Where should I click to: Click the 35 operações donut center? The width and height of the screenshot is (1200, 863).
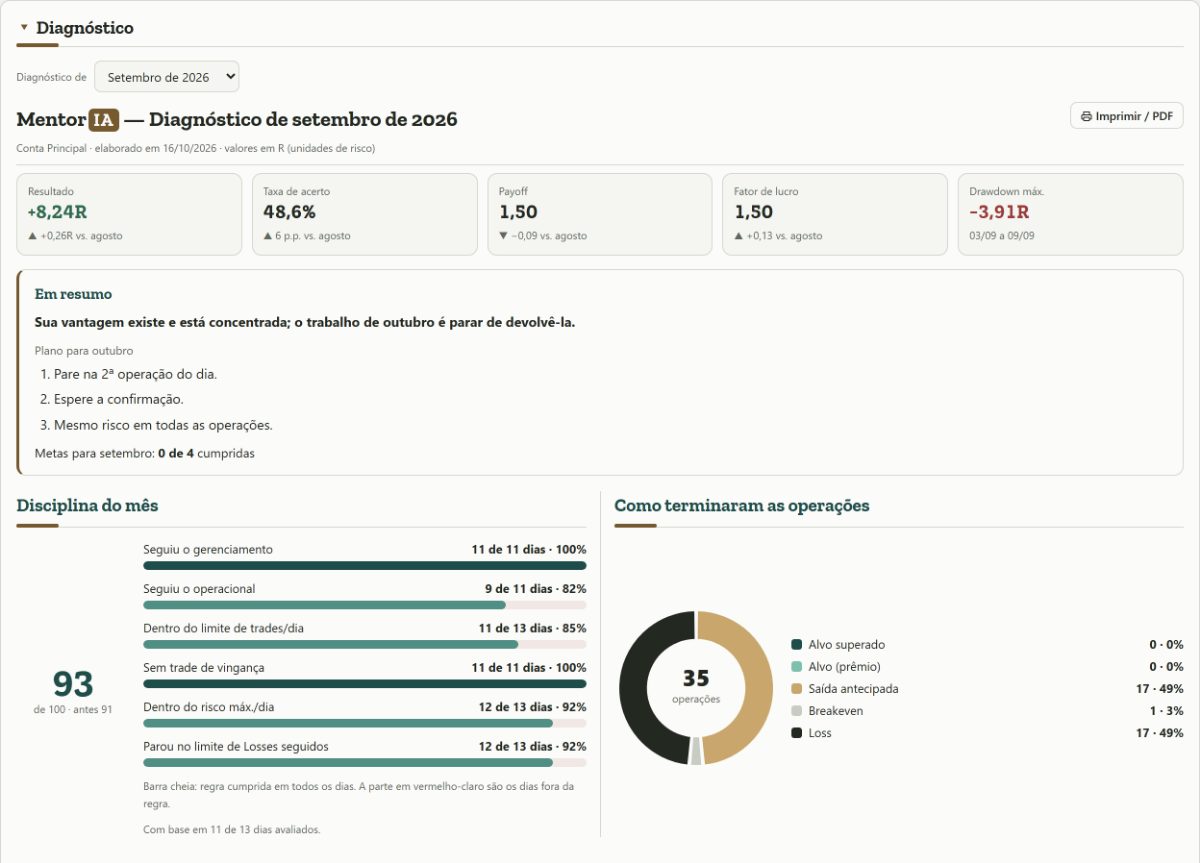pyautogui.click(x=696, y=686)
